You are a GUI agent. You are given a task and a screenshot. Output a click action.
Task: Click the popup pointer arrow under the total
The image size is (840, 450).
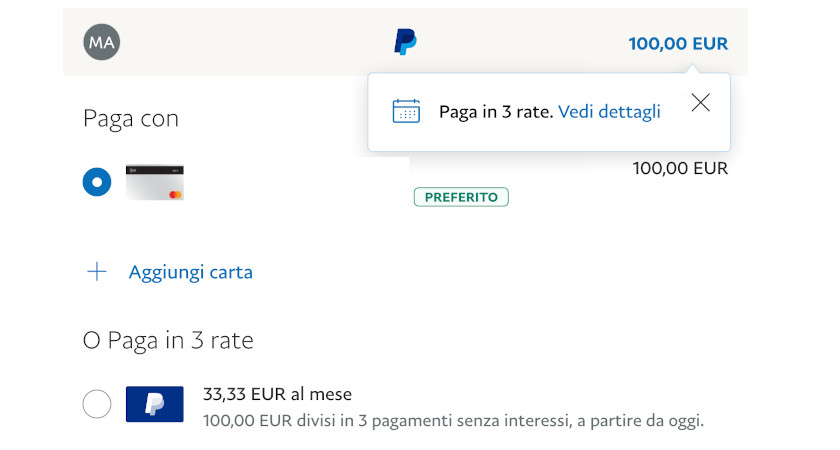pos(690,68)
